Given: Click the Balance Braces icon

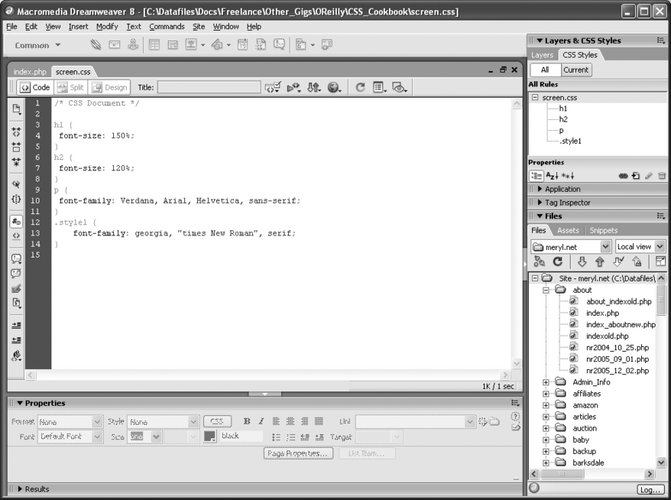Looking at the screenshot, I should [16, 199].
